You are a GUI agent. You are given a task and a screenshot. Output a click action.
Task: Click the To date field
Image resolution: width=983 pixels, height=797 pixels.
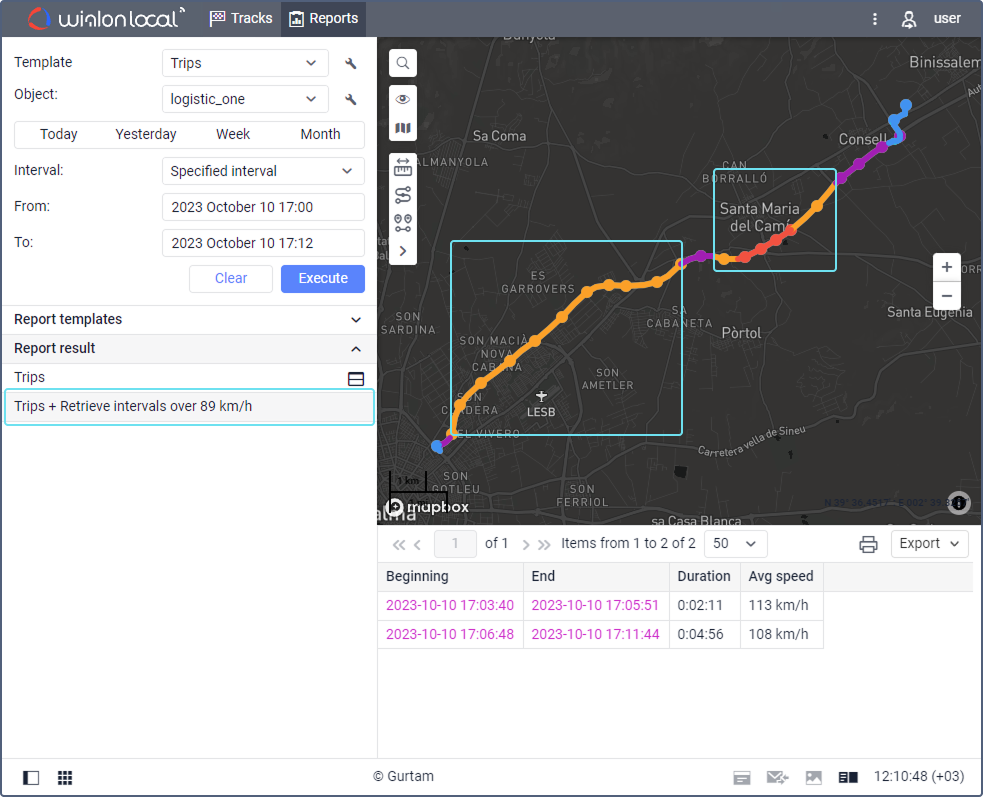pyautogui.click(x=263, y=243)
